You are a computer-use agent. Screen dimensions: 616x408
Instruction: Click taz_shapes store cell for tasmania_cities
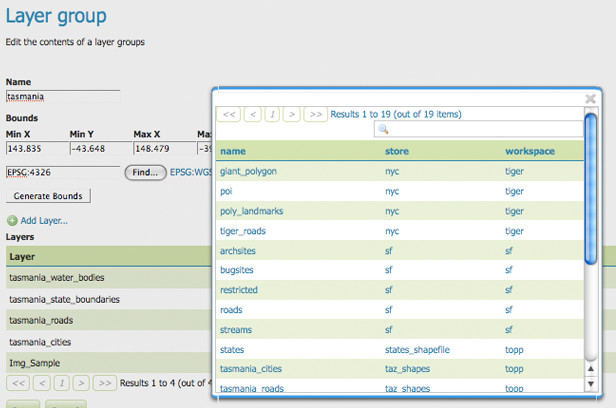pyautogui.click(x=407, y=369)
